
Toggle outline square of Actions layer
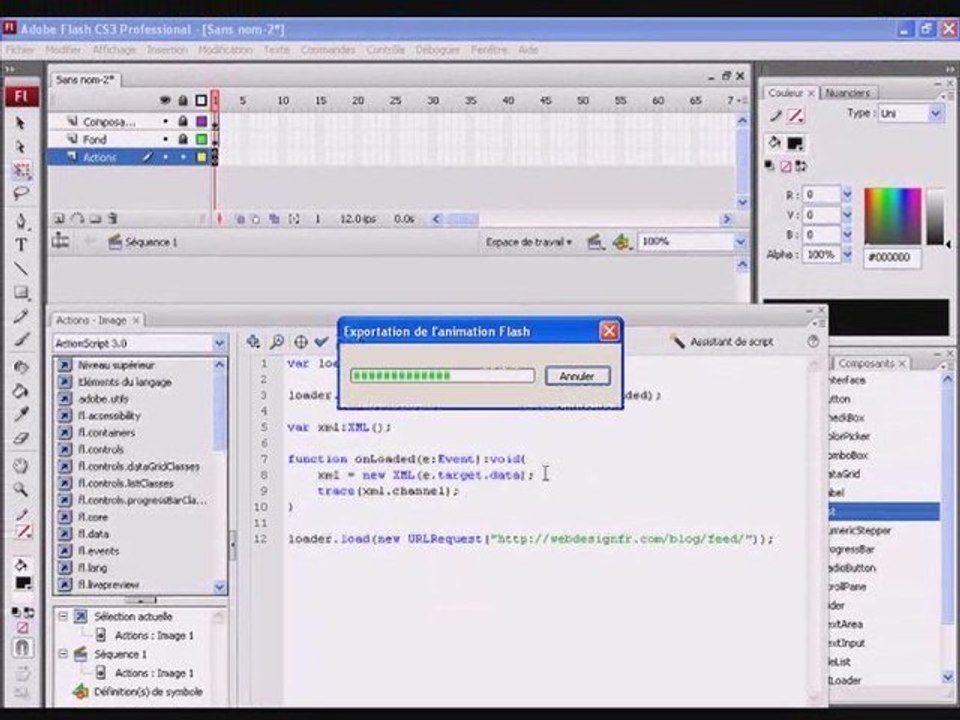pyautogui.click(x=201, y=157)
